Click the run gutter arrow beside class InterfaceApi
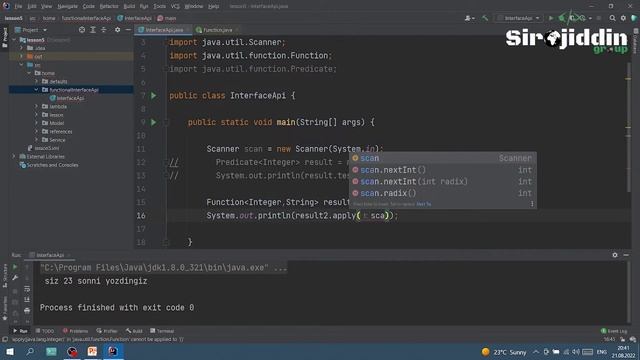This screenshot has height=360, width=640. pyautogui.click(x=153, y=96)
